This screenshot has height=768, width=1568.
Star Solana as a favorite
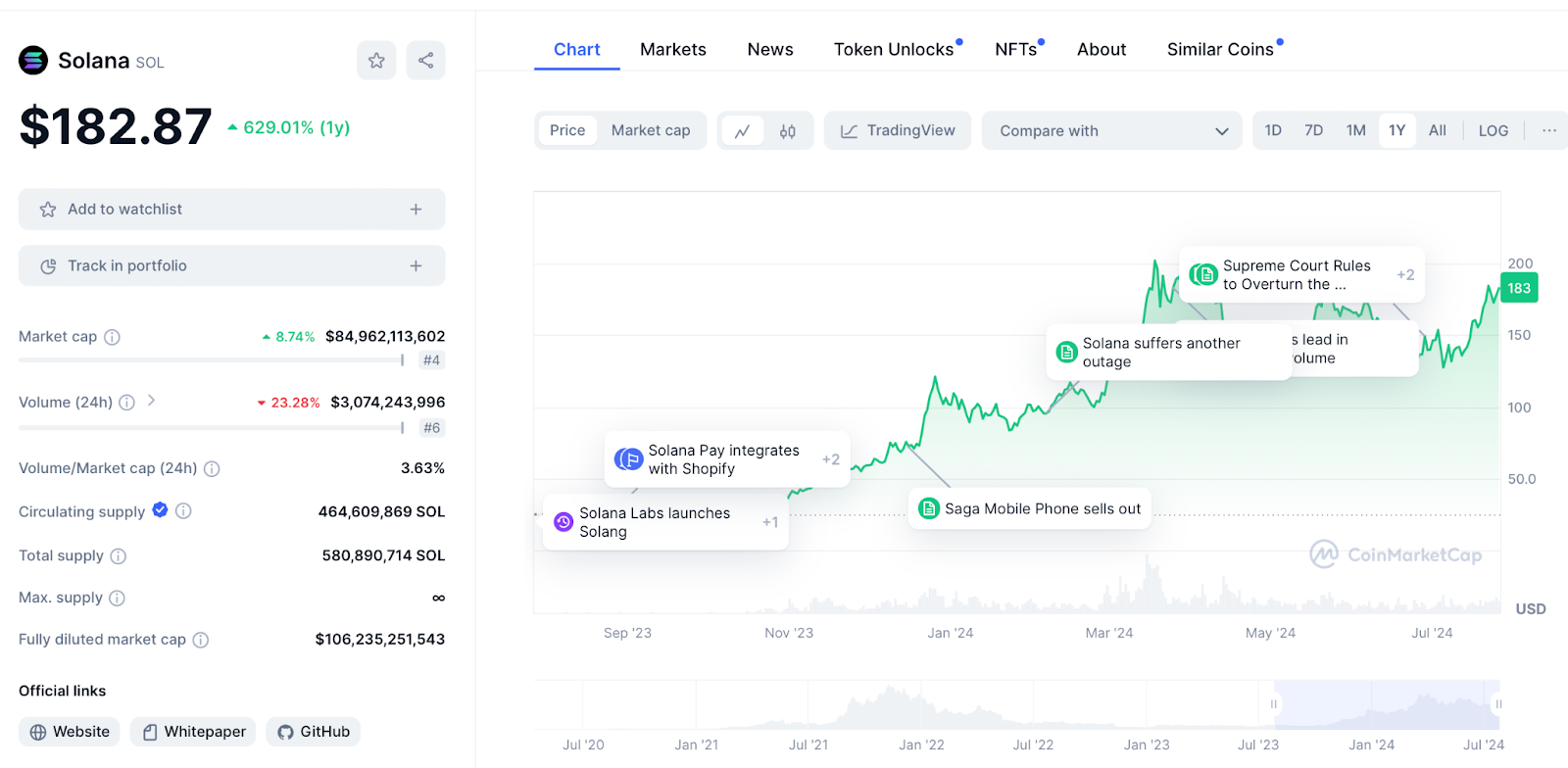click(x=376, y=61)
